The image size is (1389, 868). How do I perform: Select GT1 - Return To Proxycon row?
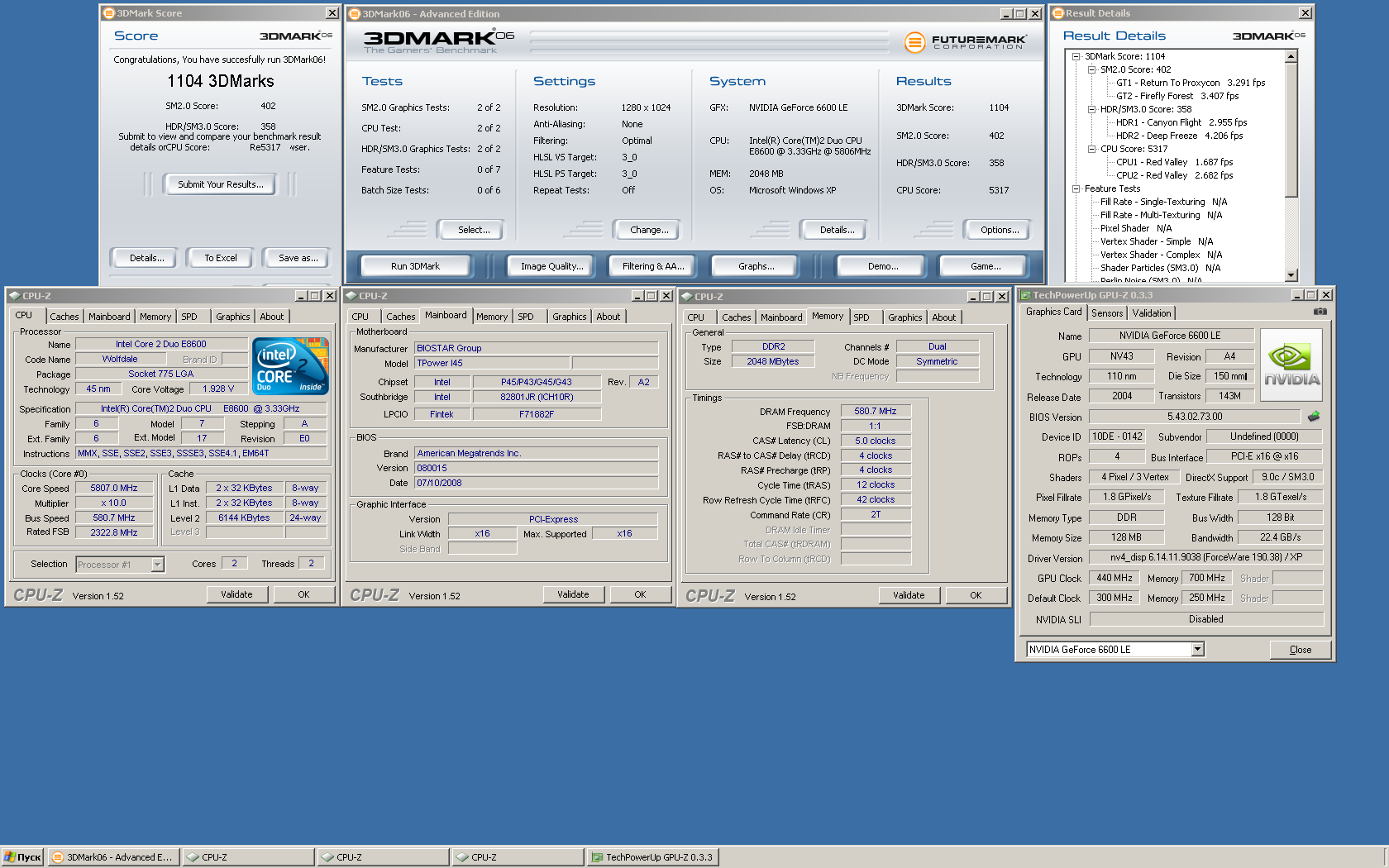point(1191,83)
